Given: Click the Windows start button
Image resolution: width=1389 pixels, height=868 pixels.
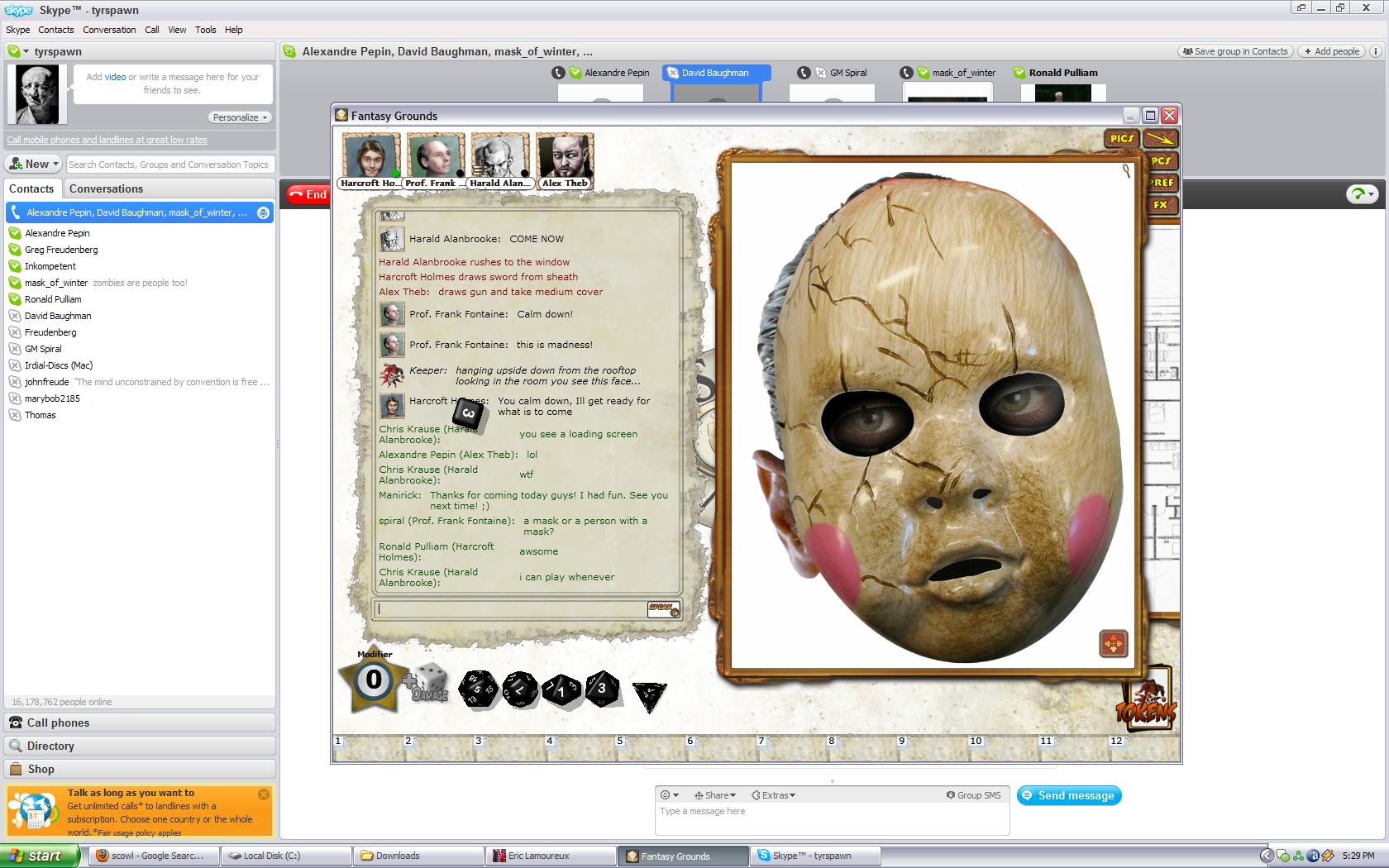Looking at the screenshot, I should (40, 856).
